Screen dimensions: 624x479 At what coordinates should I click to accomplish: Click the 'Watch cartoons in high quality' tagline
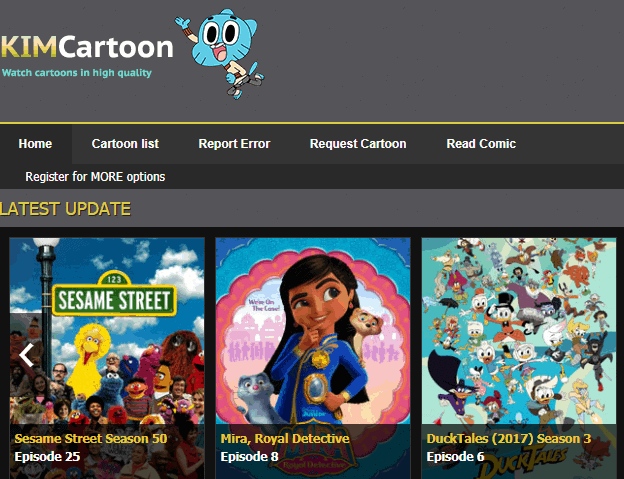77,72
